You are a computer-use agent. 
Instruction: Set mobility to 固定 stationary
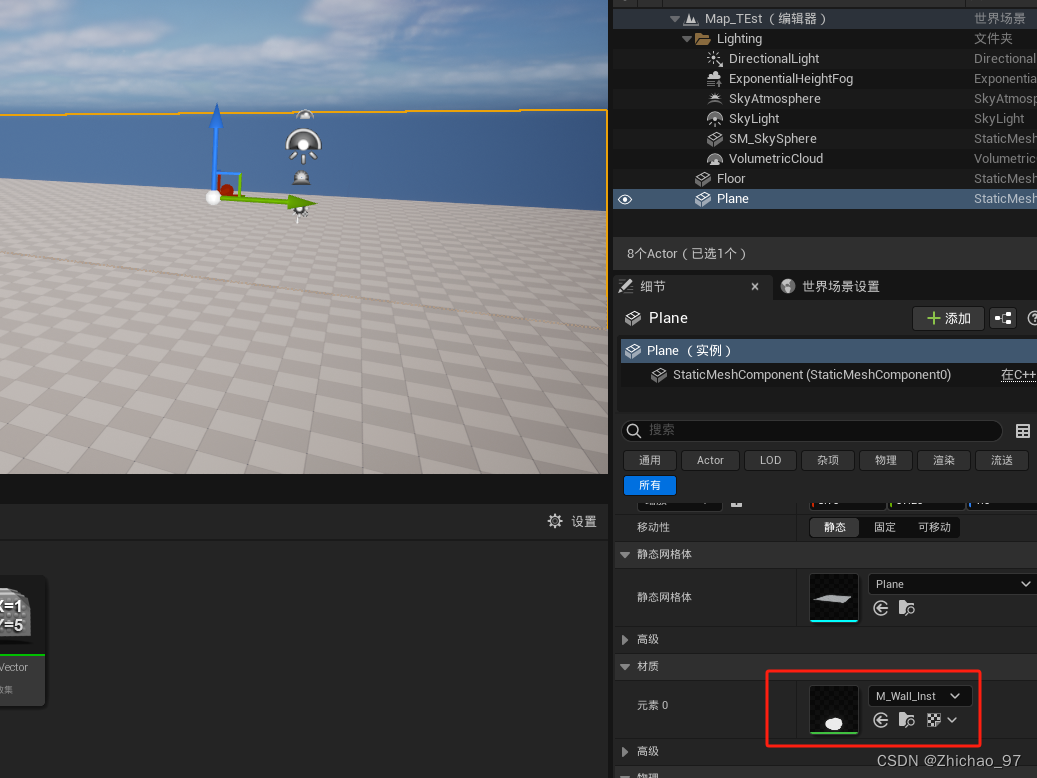point(884,527)
